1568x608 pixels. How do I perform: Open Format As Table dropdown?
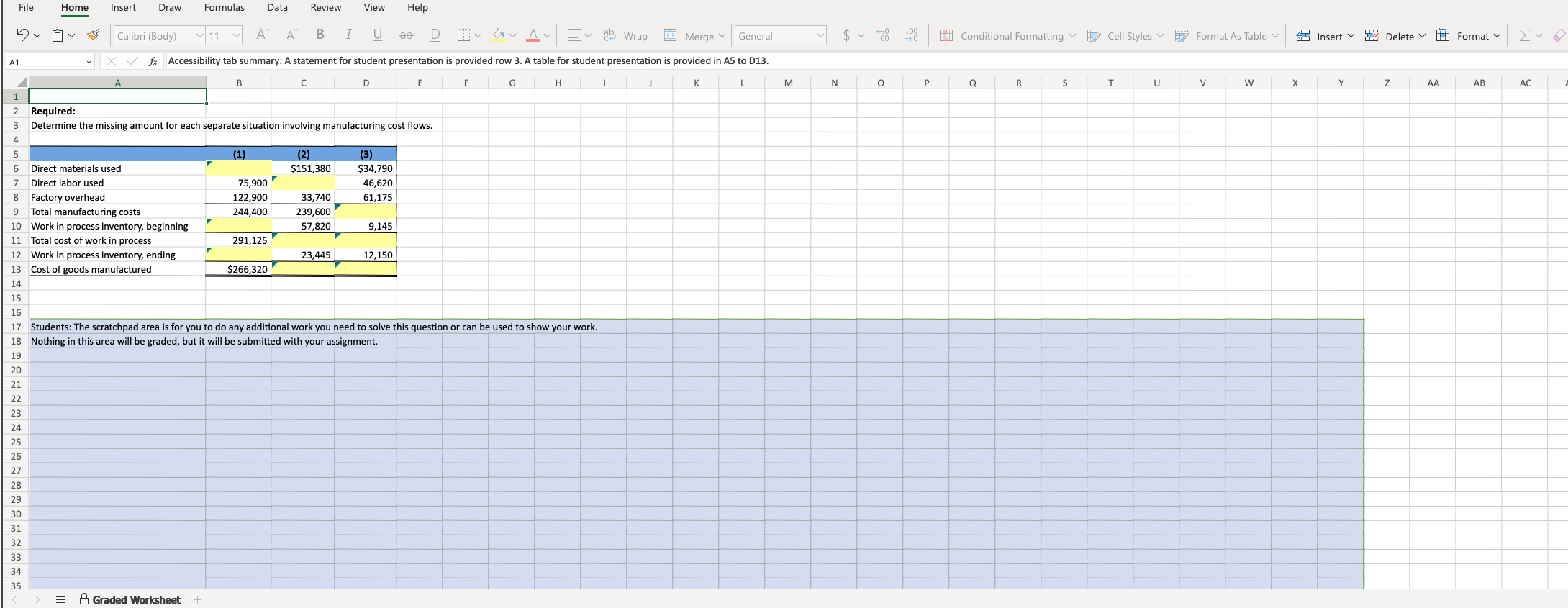(1227, 35)
